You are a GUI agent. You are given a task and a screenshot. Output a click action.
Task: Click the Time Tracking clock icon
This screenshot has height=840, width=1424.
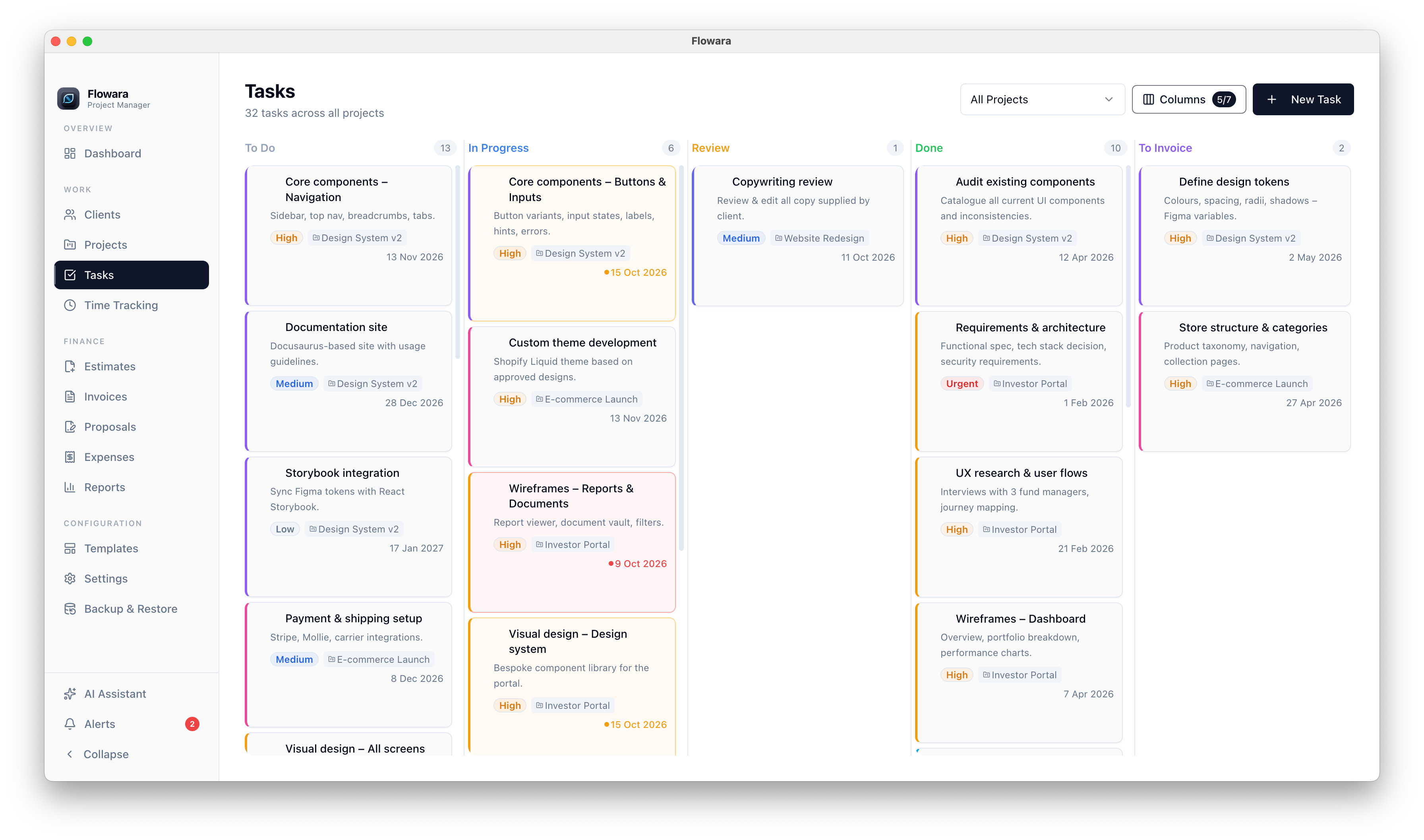click(x=70, y=305)
